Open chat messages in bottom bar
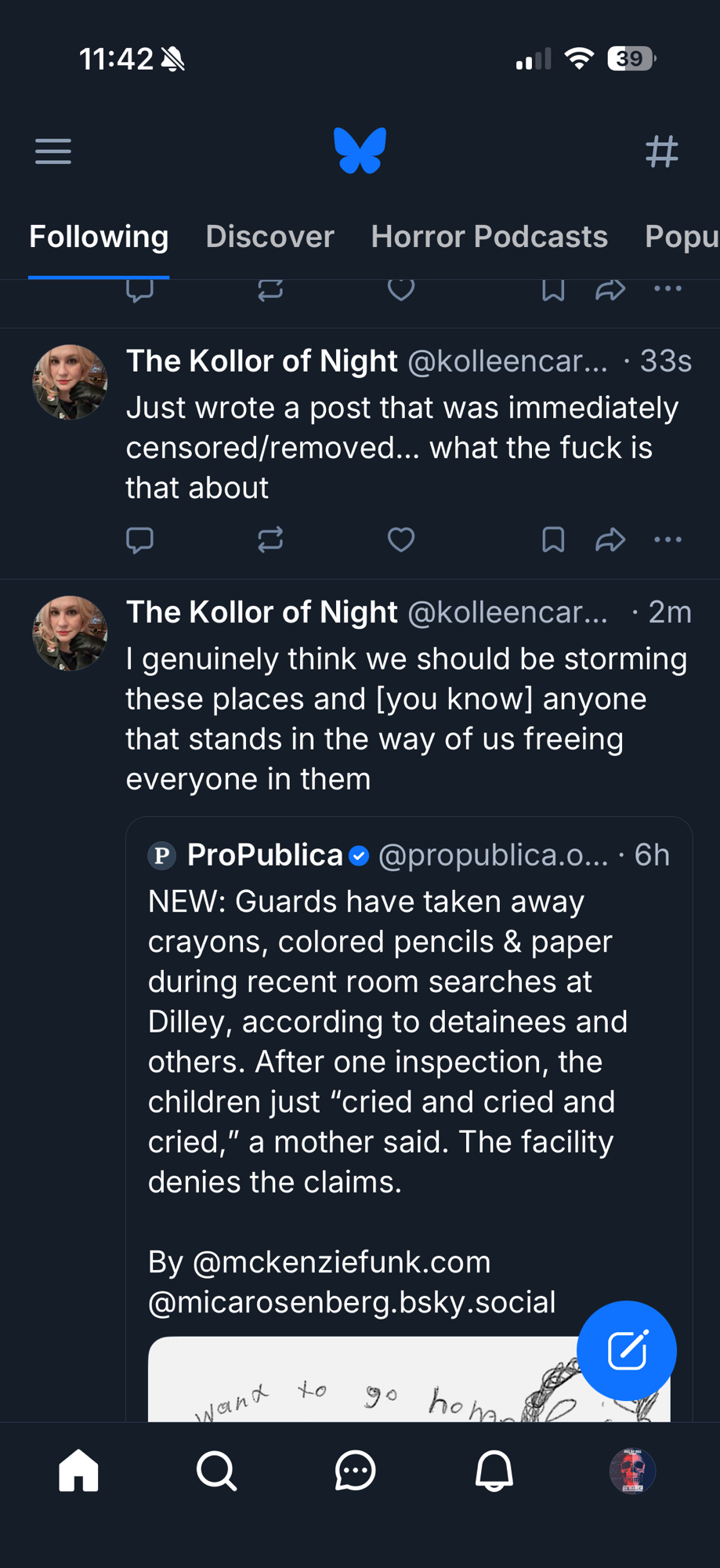 (355, 1471)
